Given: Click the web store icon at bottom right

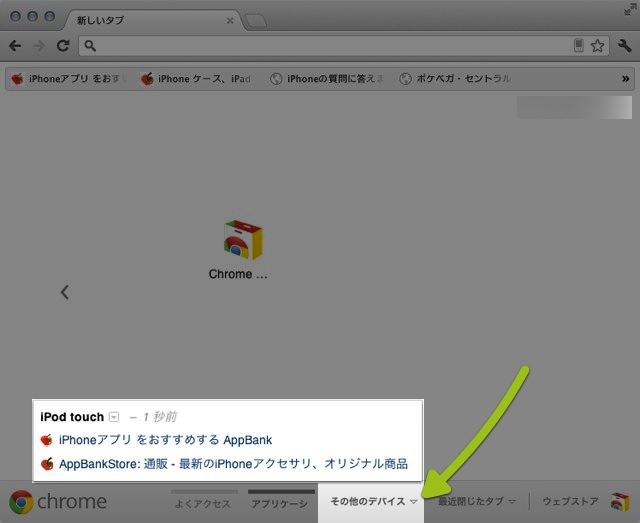Looking at the screenshot, I should 620,501.
